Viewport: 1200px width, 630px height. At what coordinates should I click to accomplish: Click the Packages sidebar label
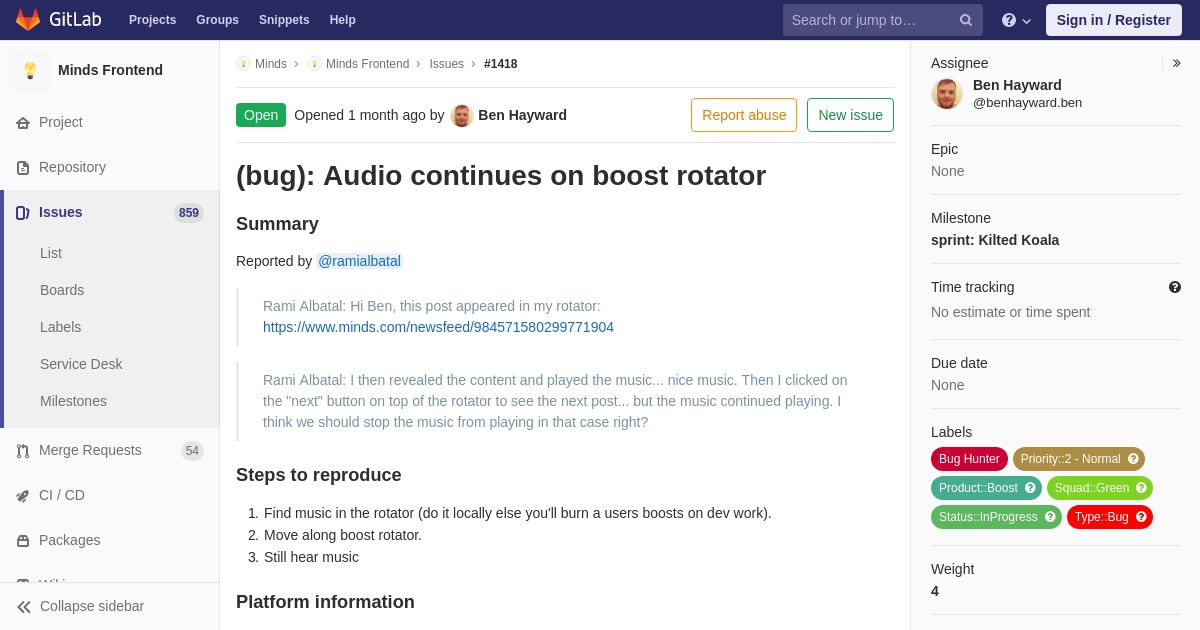(70, 540)
